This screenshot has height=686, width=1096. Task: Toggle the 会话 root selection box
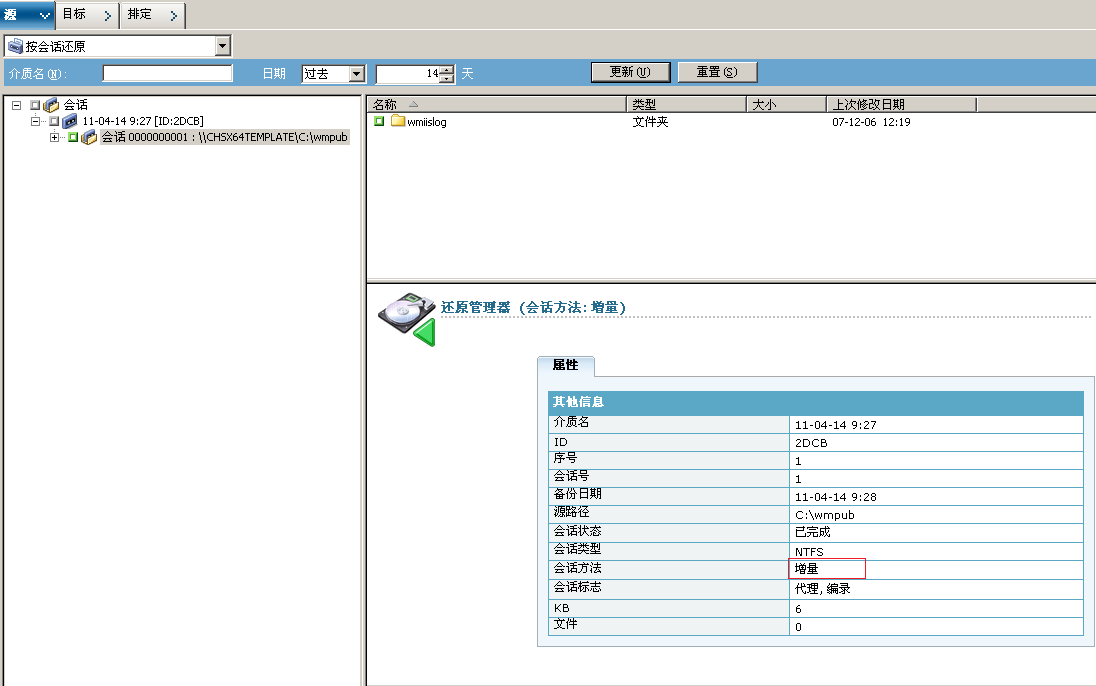(x=35, y=105)
